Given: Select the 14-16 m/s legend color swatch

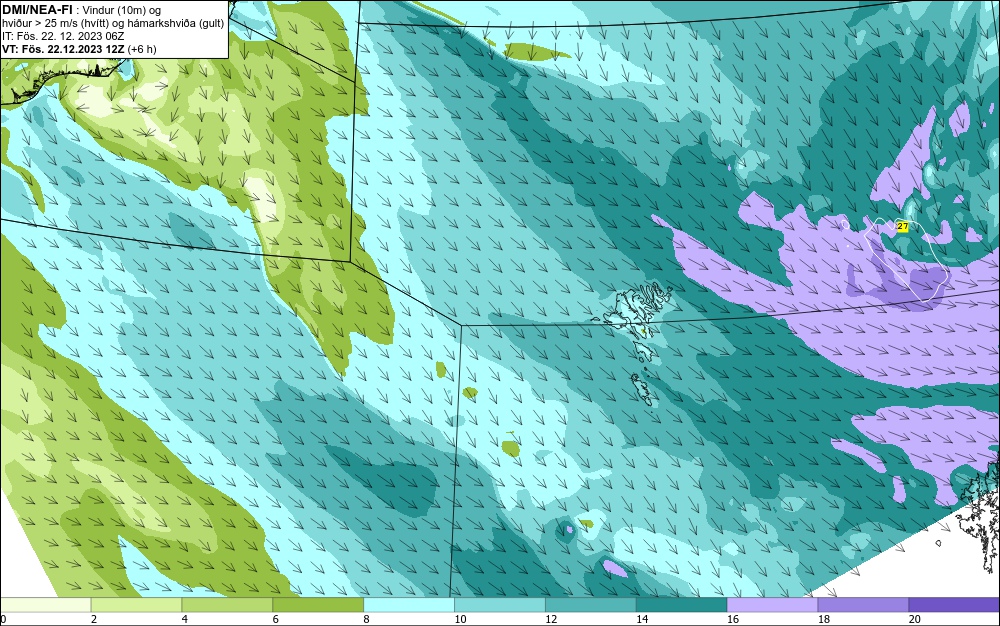Looking at the screenshot, I should pos(681,604).
